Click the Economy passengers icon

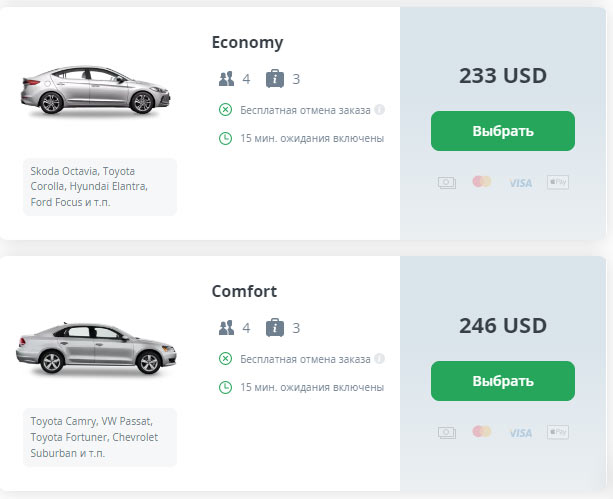226,78
